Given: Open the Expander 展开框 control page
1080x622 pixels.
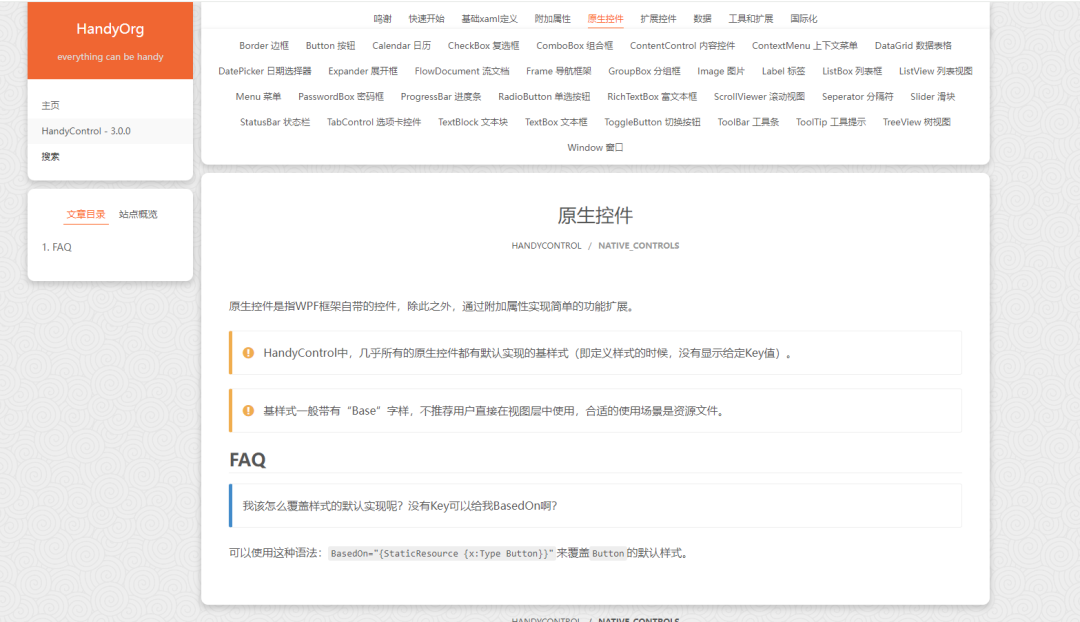Looking at the screenshot, I should tap(363, 71).
